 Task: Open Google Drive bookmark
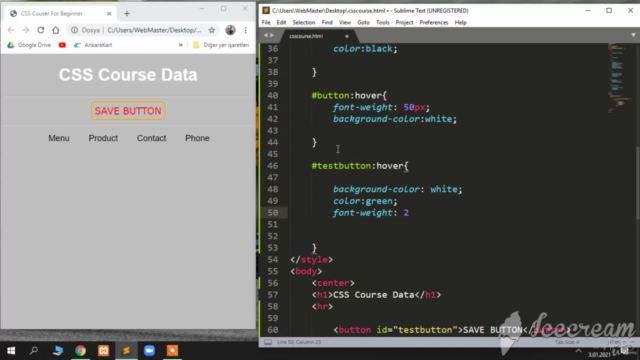point(29,45)
